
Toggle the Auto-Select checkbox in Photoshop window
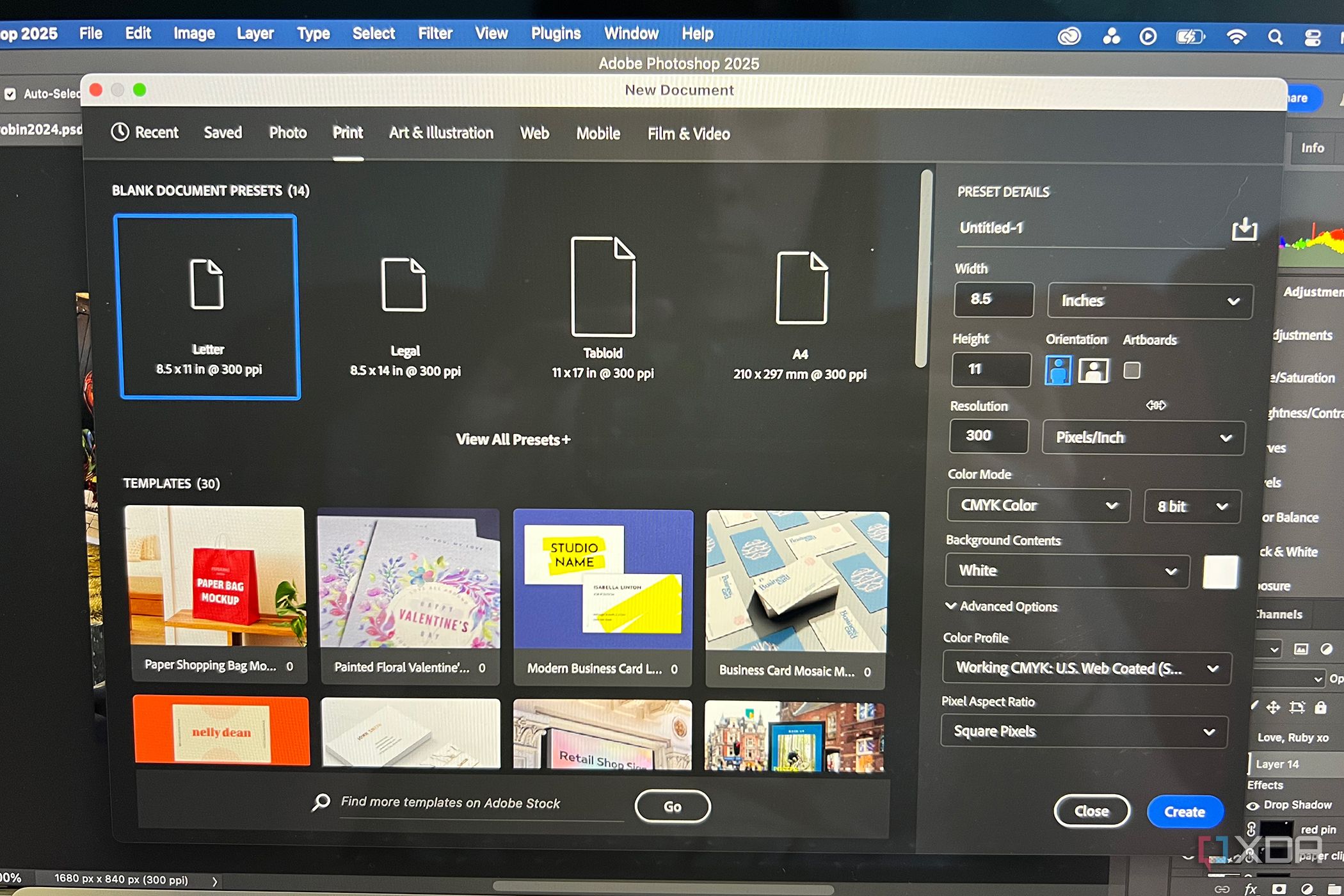click(10, 94)
